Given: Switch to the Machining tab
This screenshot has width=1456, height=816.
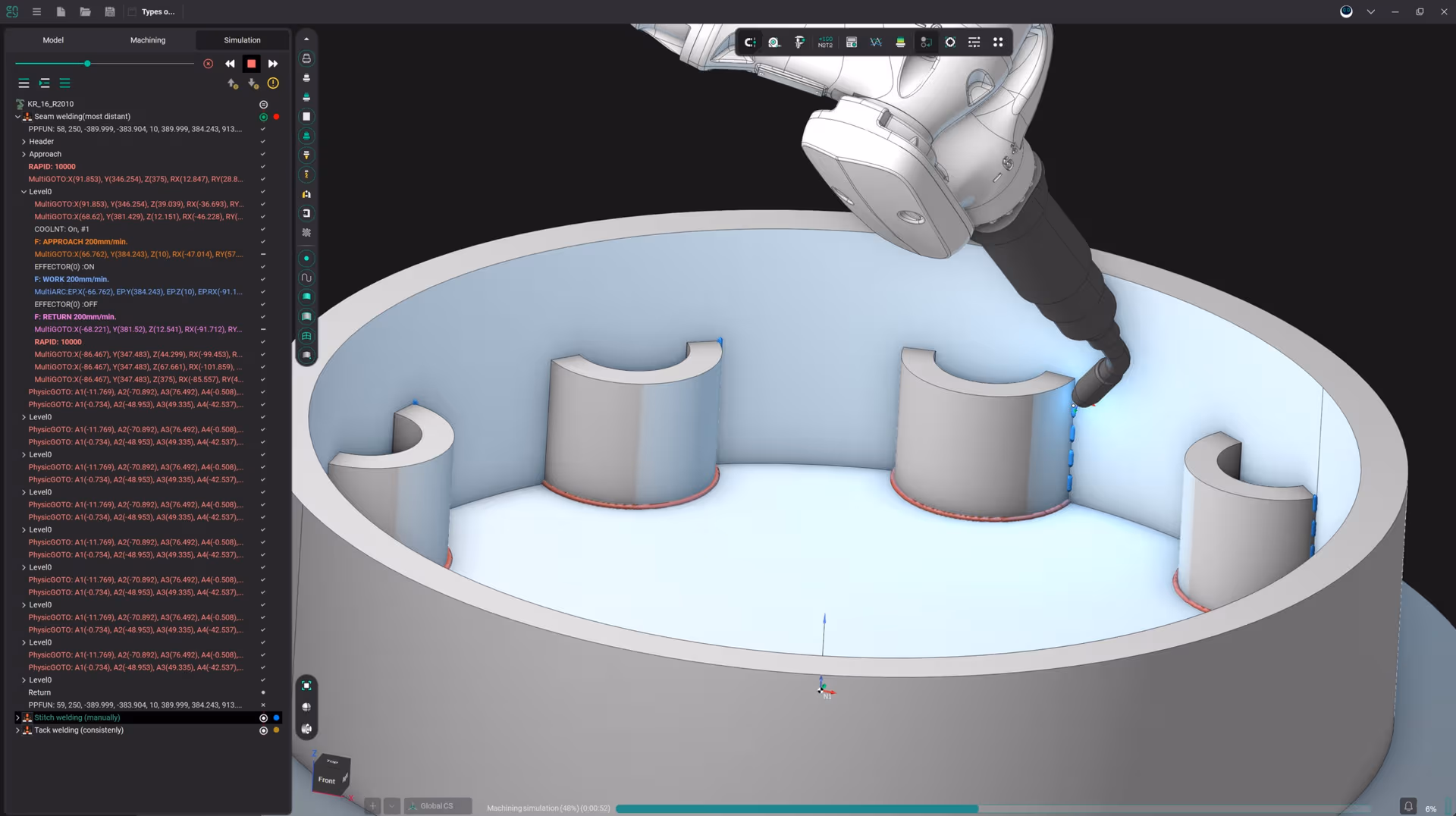Looking at the screenshot, I should tap(148, 39).
